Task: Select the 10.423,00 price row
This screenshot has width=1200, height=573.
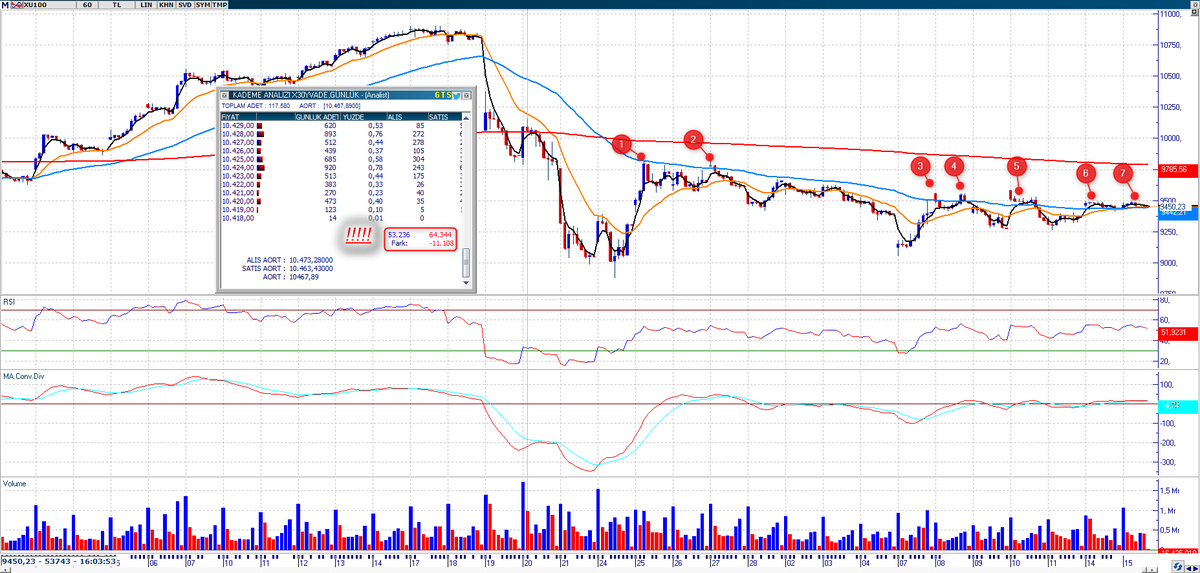Action: [x=341, y=176]
